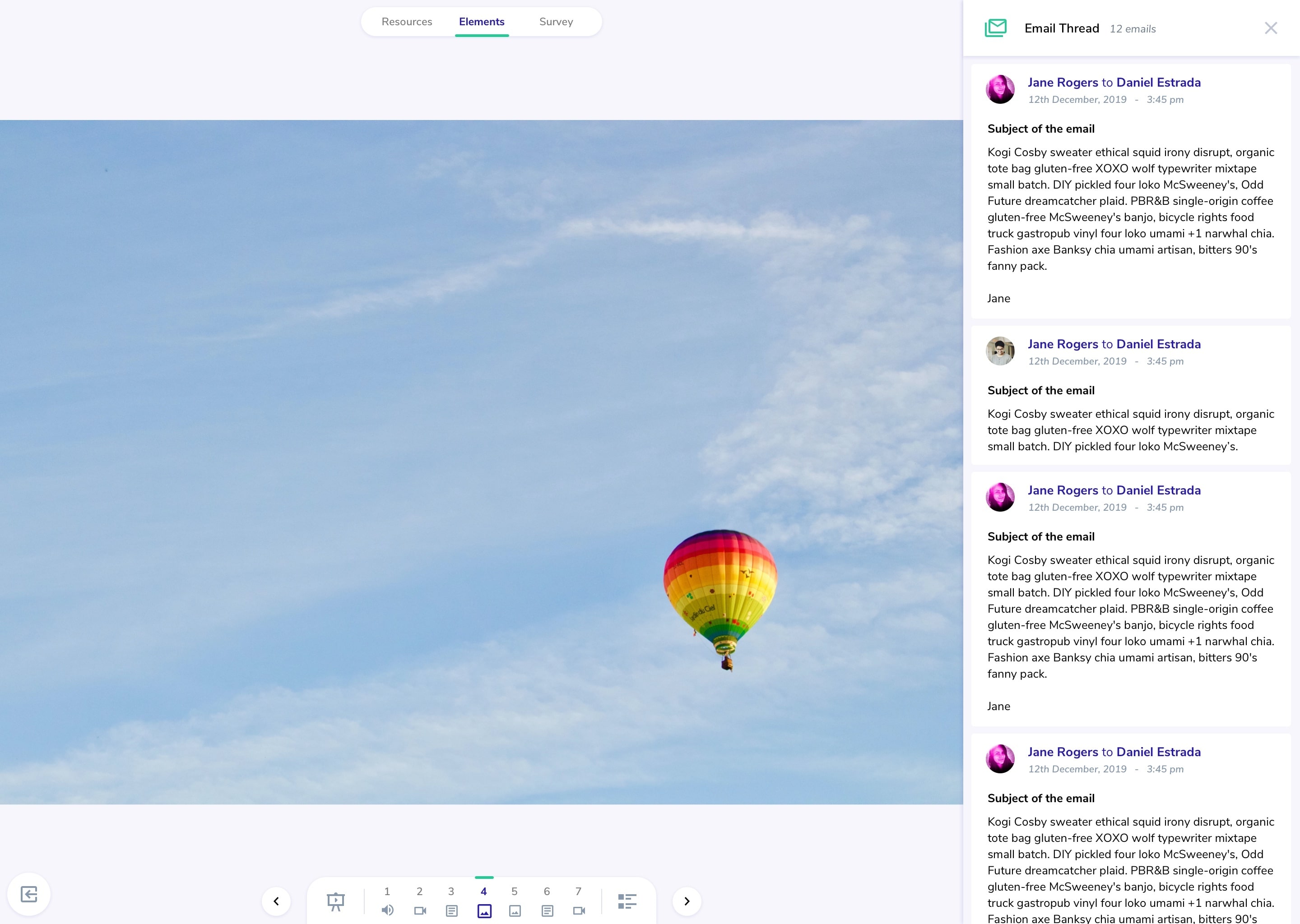Go to previous element with left chevron
Viewport: 1300px width, 924px height.
tap(276, 901)
